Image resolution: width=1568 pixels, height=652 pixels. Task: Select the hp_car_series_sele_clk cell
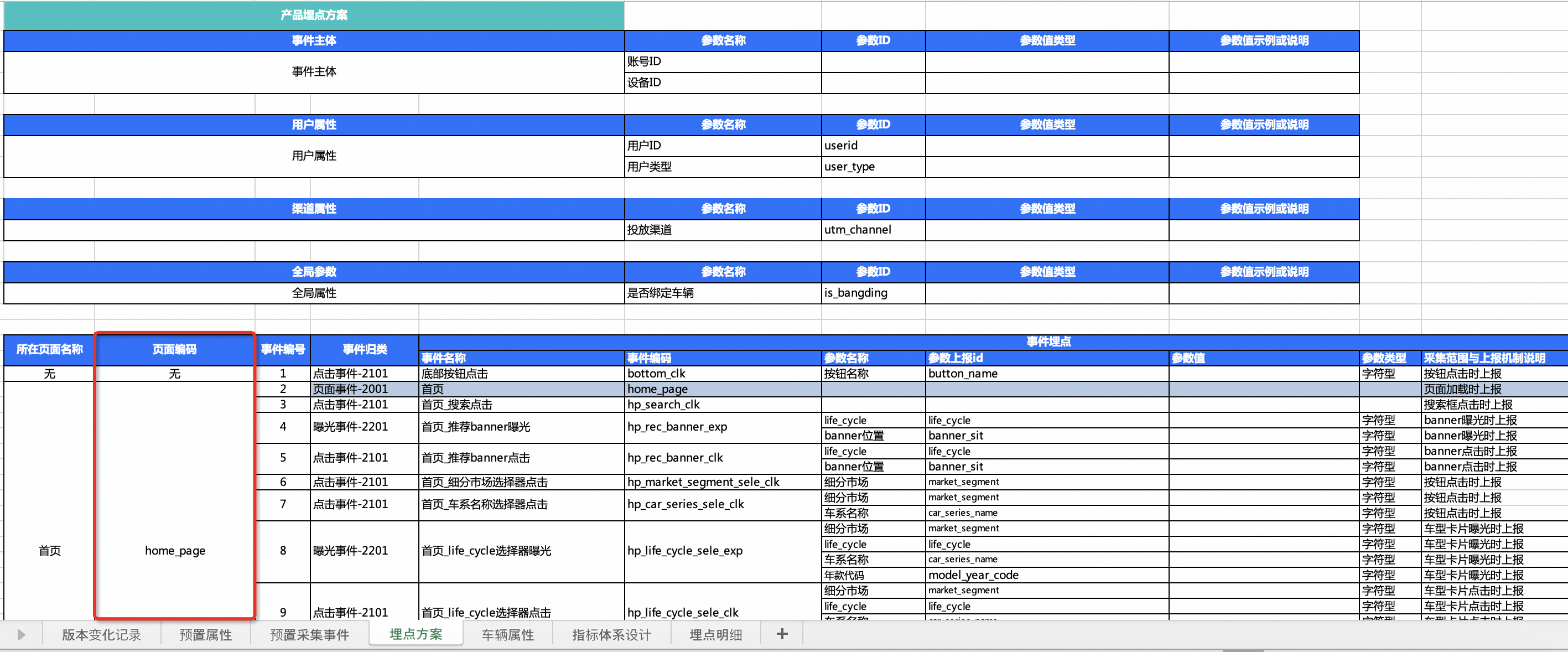point(723,505)
